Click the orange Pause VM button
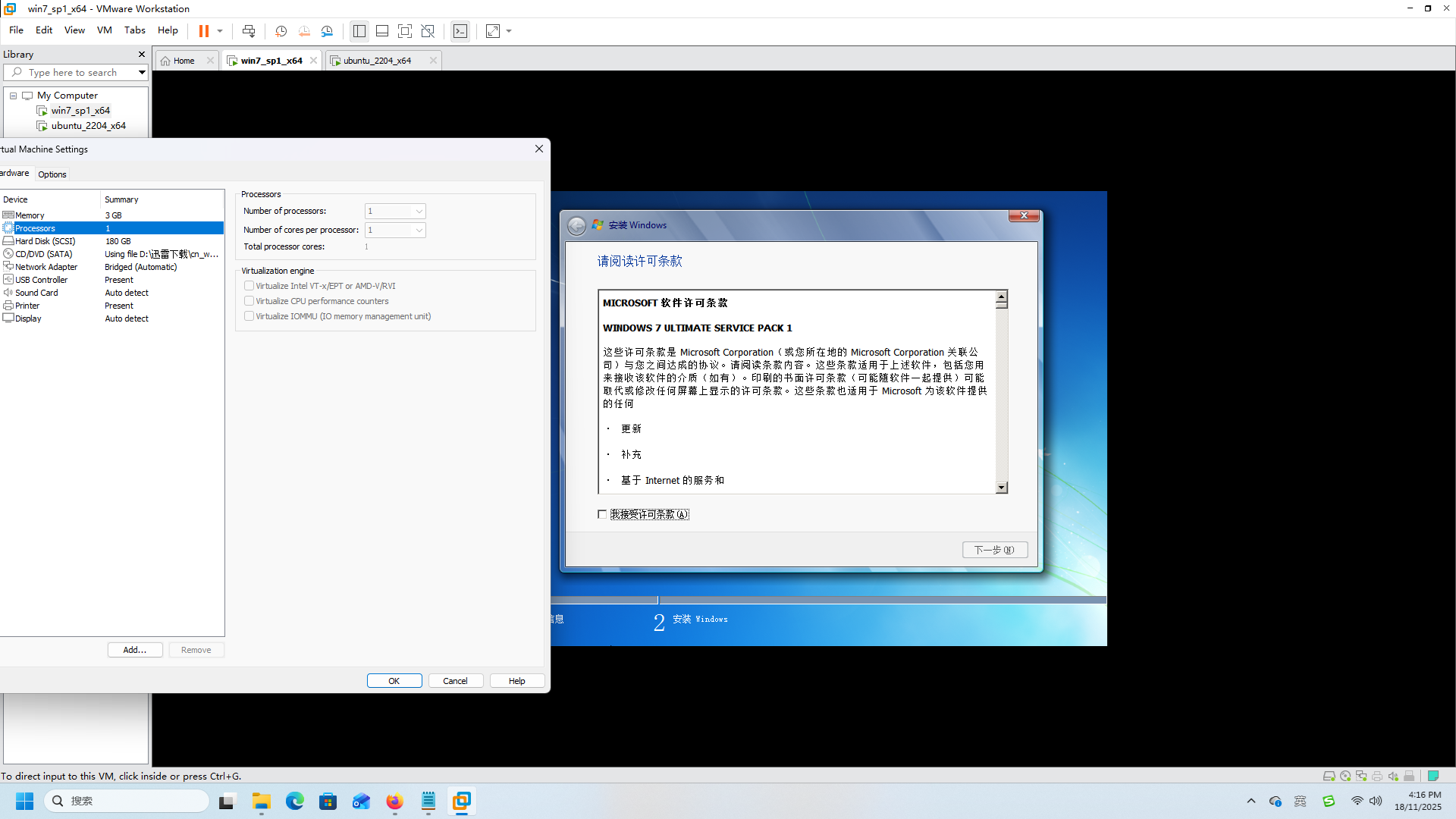 tap(204, 31)
